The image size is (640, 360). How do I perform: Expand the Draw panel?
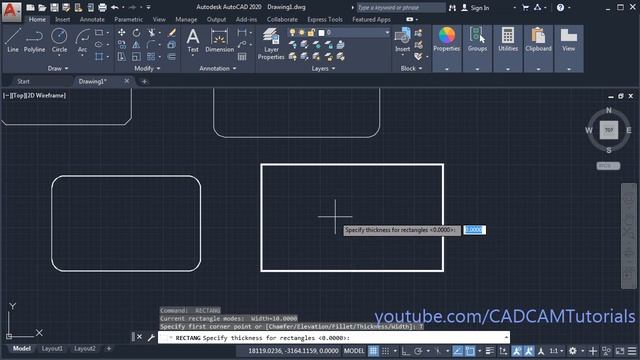pyautogui.click(x=58, y=69)
